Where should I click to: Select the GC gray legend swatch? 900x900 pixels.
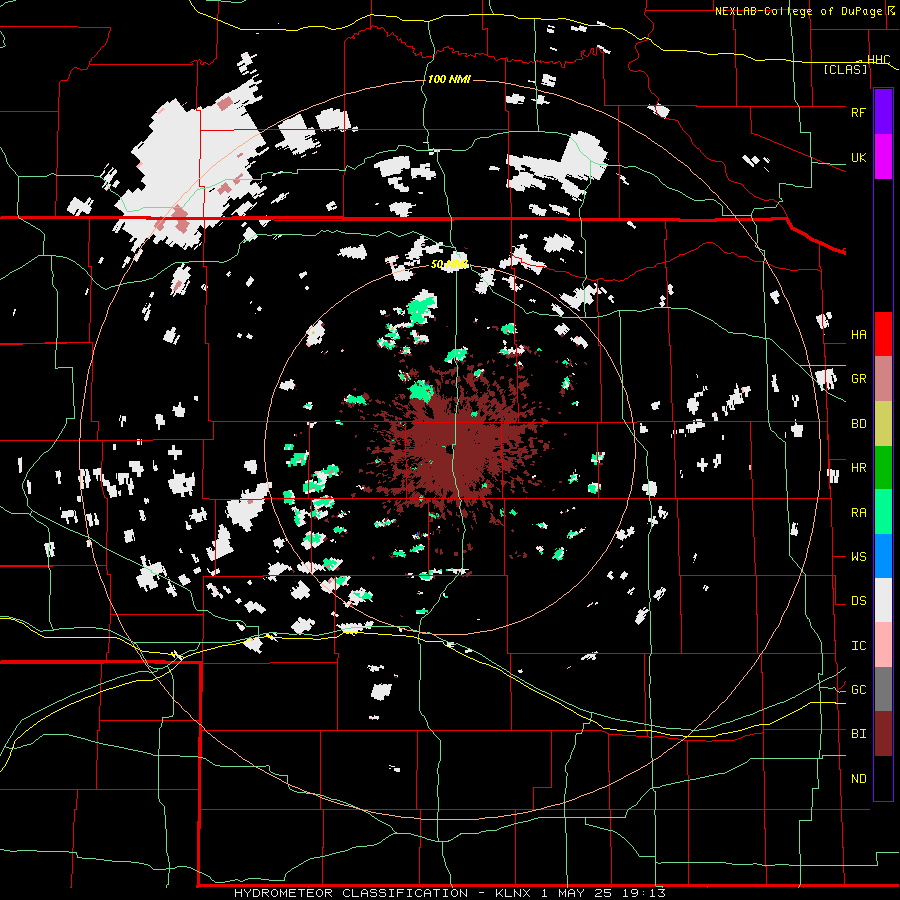pos(883,689)
